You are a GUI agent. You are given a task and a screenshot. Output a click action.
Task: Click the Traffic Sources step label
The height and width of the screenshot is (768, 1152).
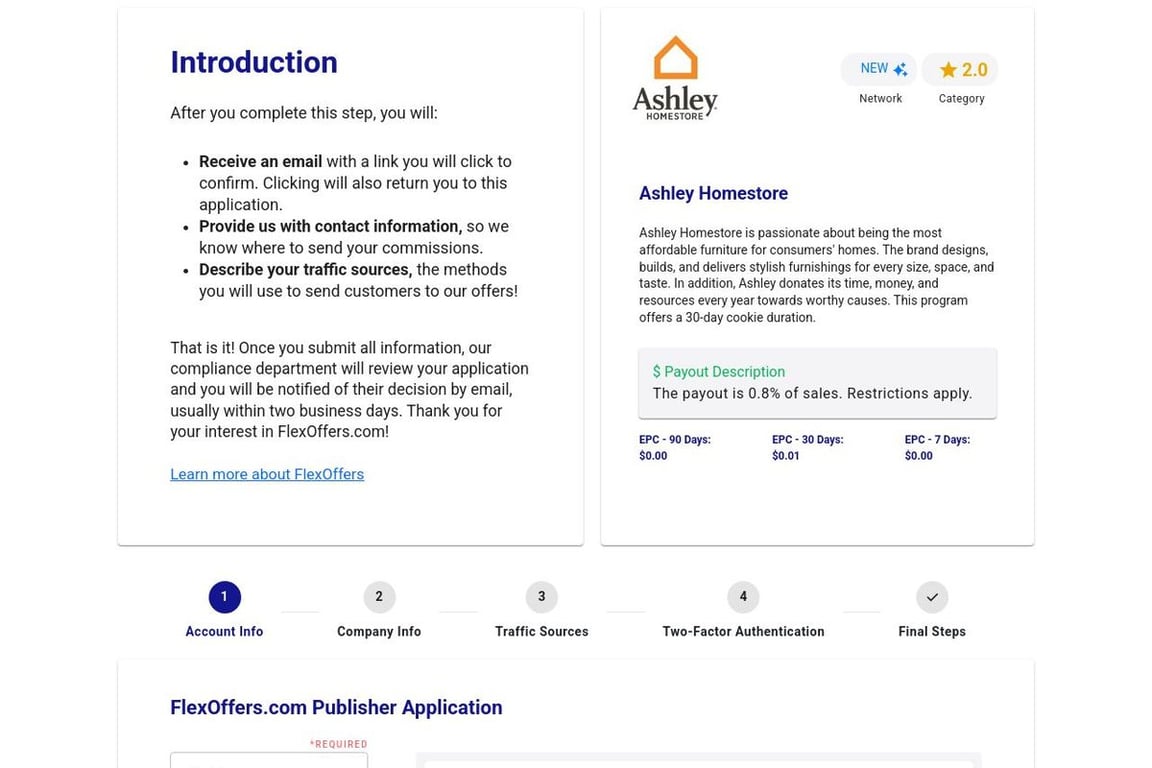tap(541, 631)
